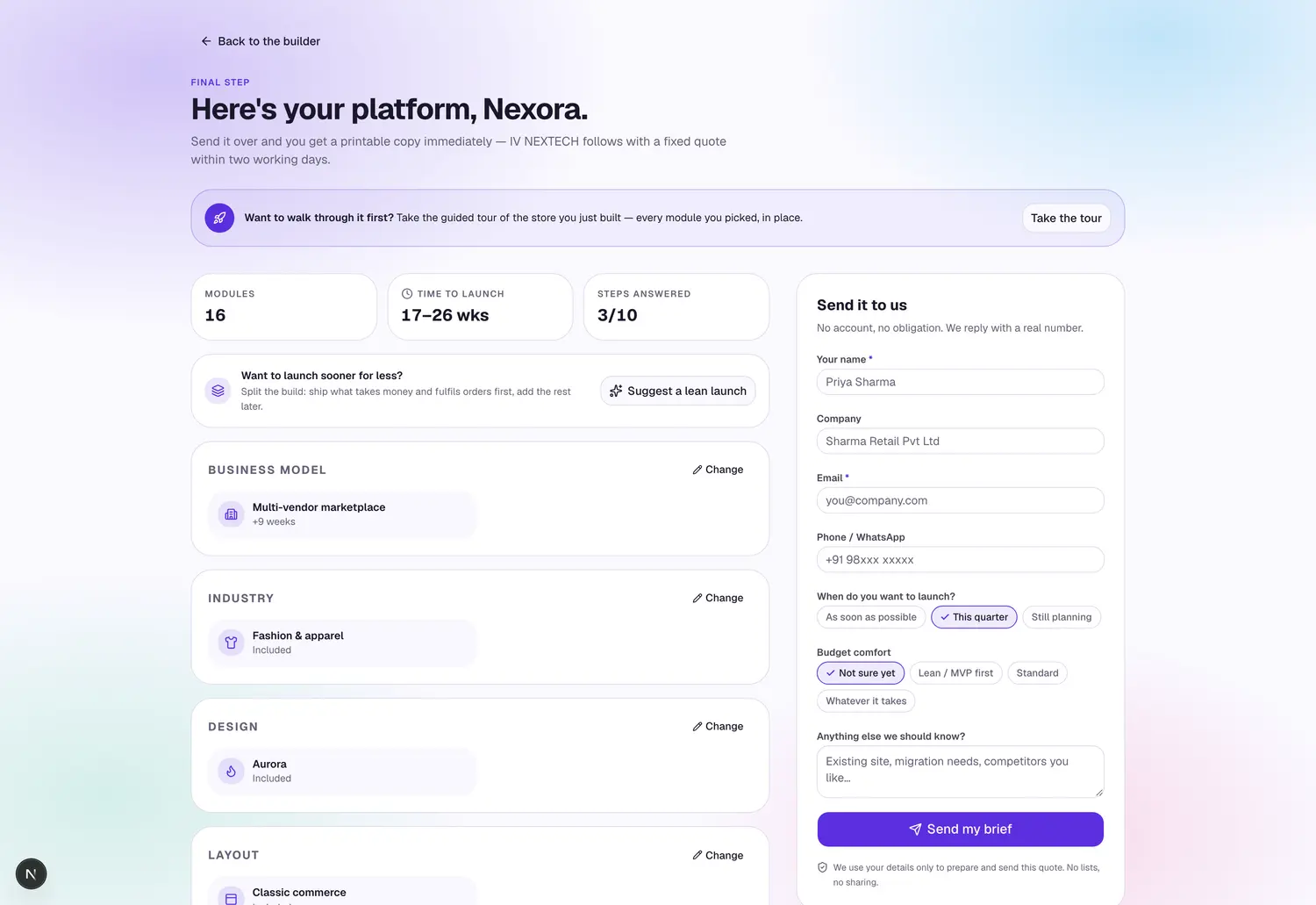Screen dimensions: 1316x905
Task: Click the 'Send it to us' heading
Action: (x=862, y=305)
